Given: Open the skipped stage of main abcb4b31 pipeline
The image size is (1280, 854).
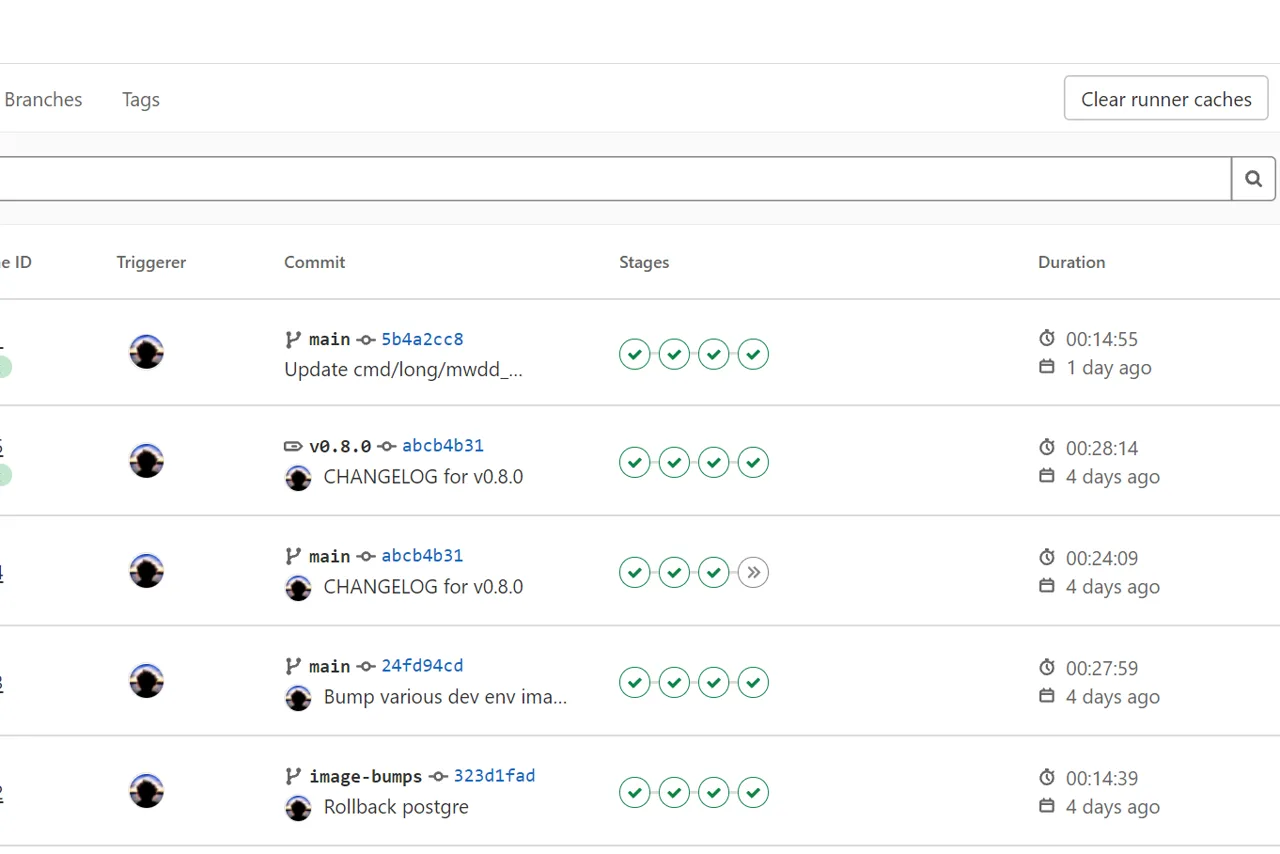Looking at the screenshot, I should tap(753, 573).
